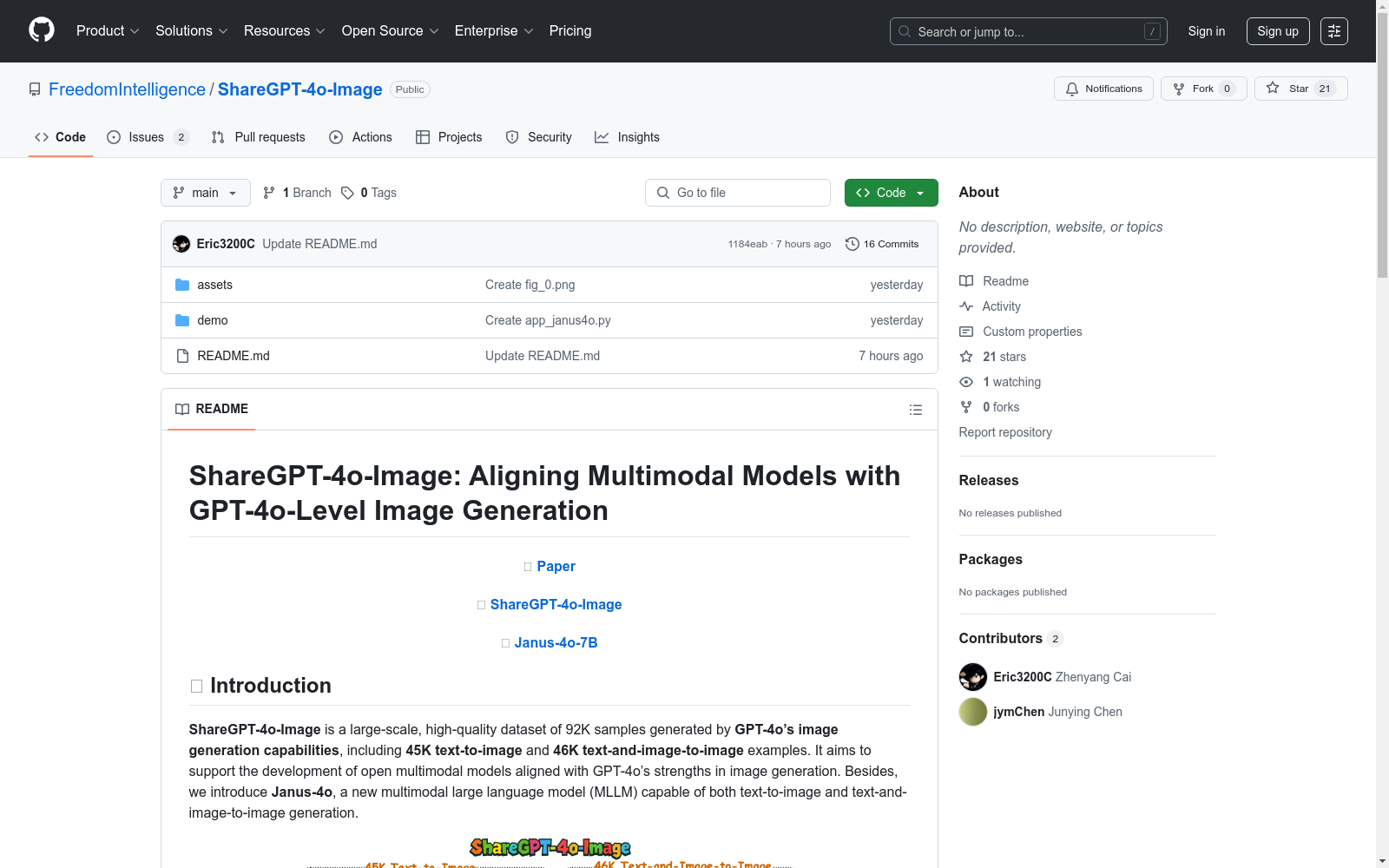Open the Solutions navigation menu
The height and width of the screenshot is (868, 1389).
pyautogui.click(x=191, y=31)
